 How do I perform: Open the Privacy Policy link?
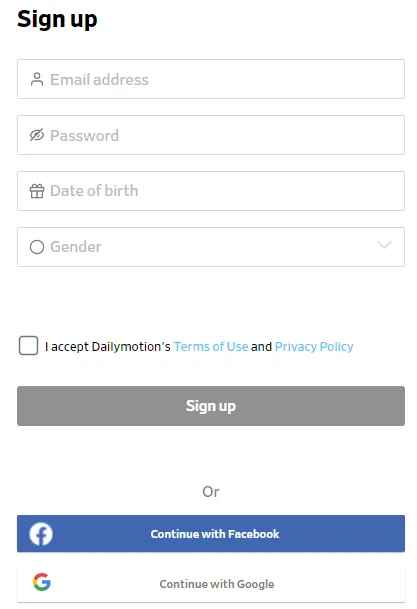[314, 346]
